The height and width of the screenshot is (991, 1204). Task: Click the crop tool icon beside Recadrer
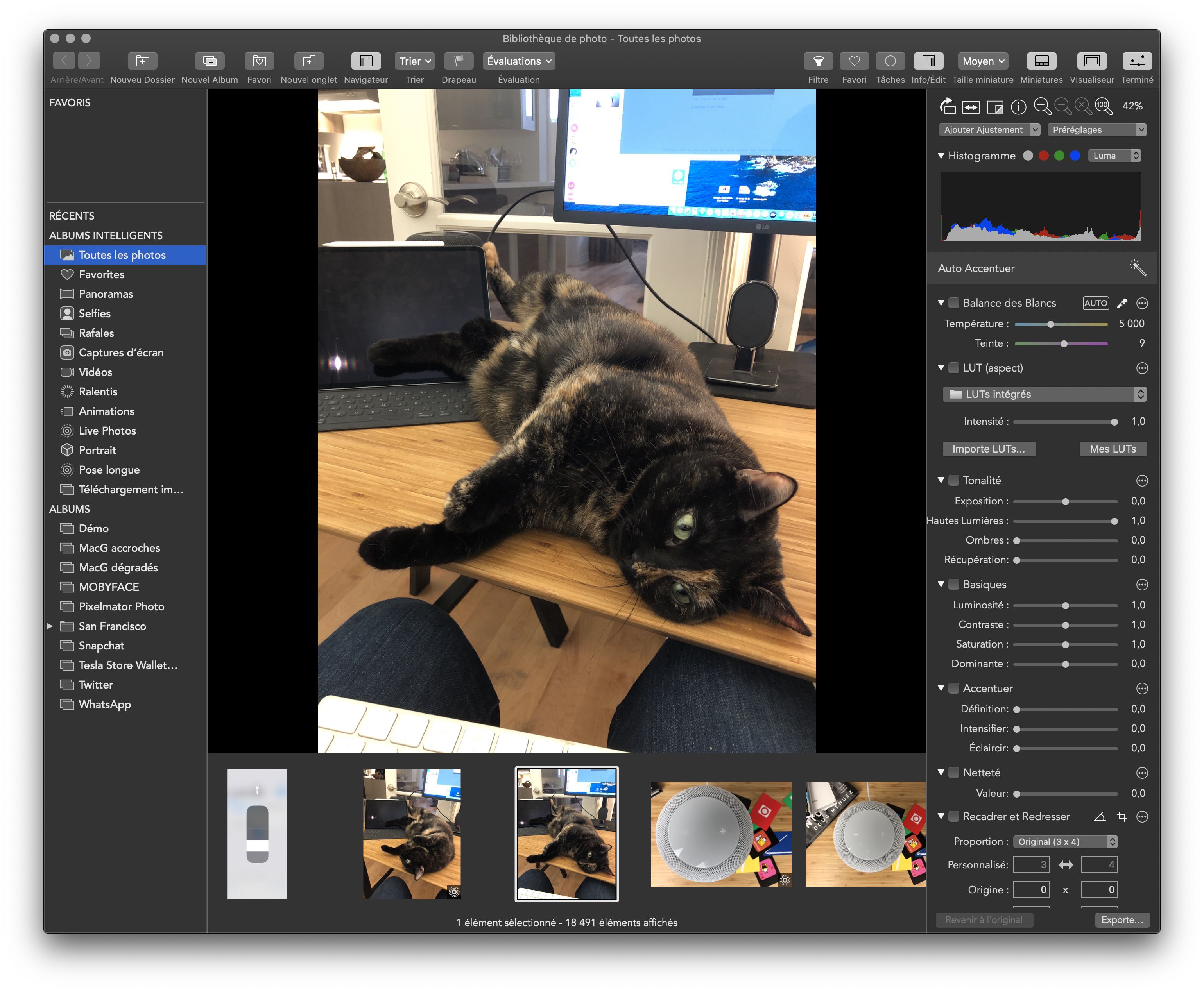point(1121,817)
